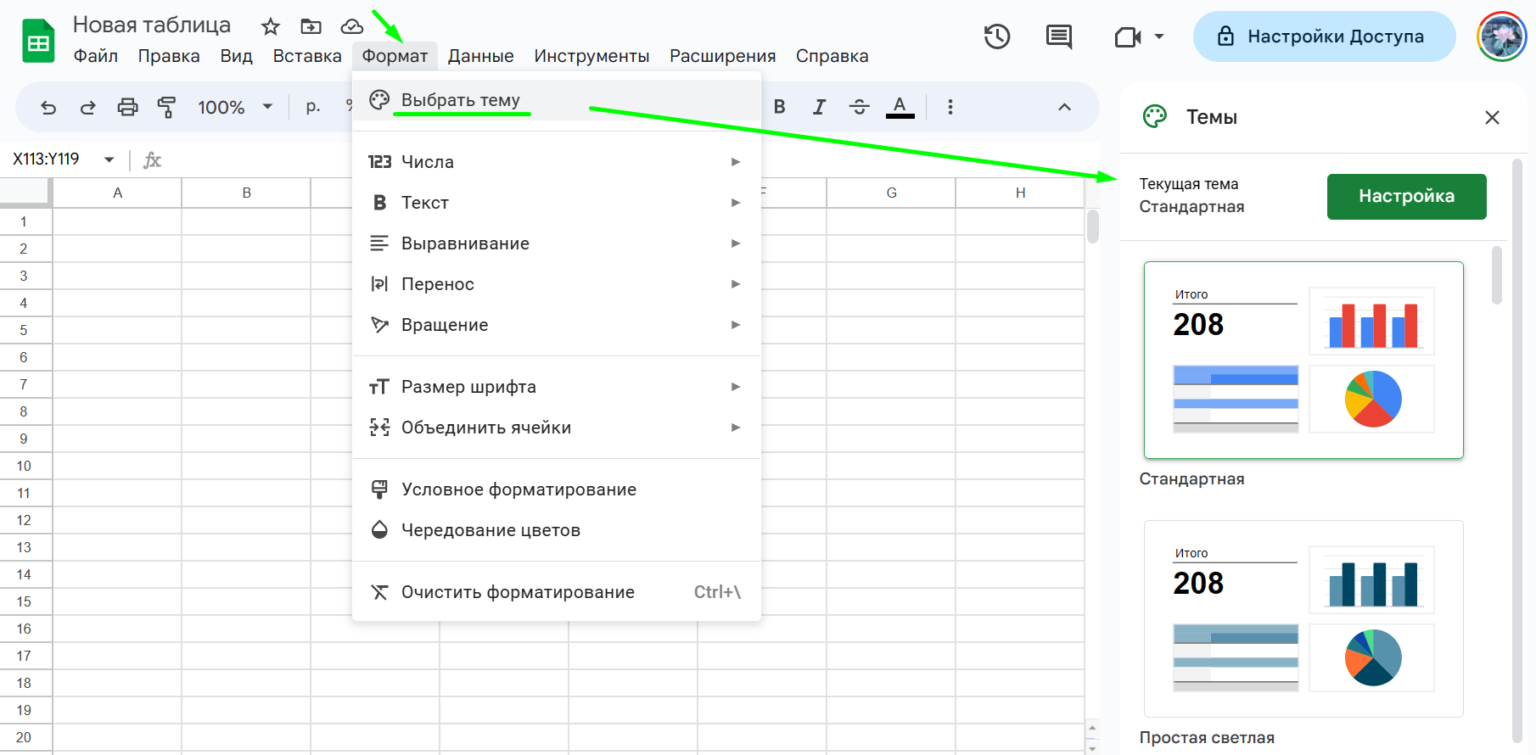This screenshot has height=755, width=1536.
Task: Click the Настройки Доступа share button
Action: tap(1324, 37)
